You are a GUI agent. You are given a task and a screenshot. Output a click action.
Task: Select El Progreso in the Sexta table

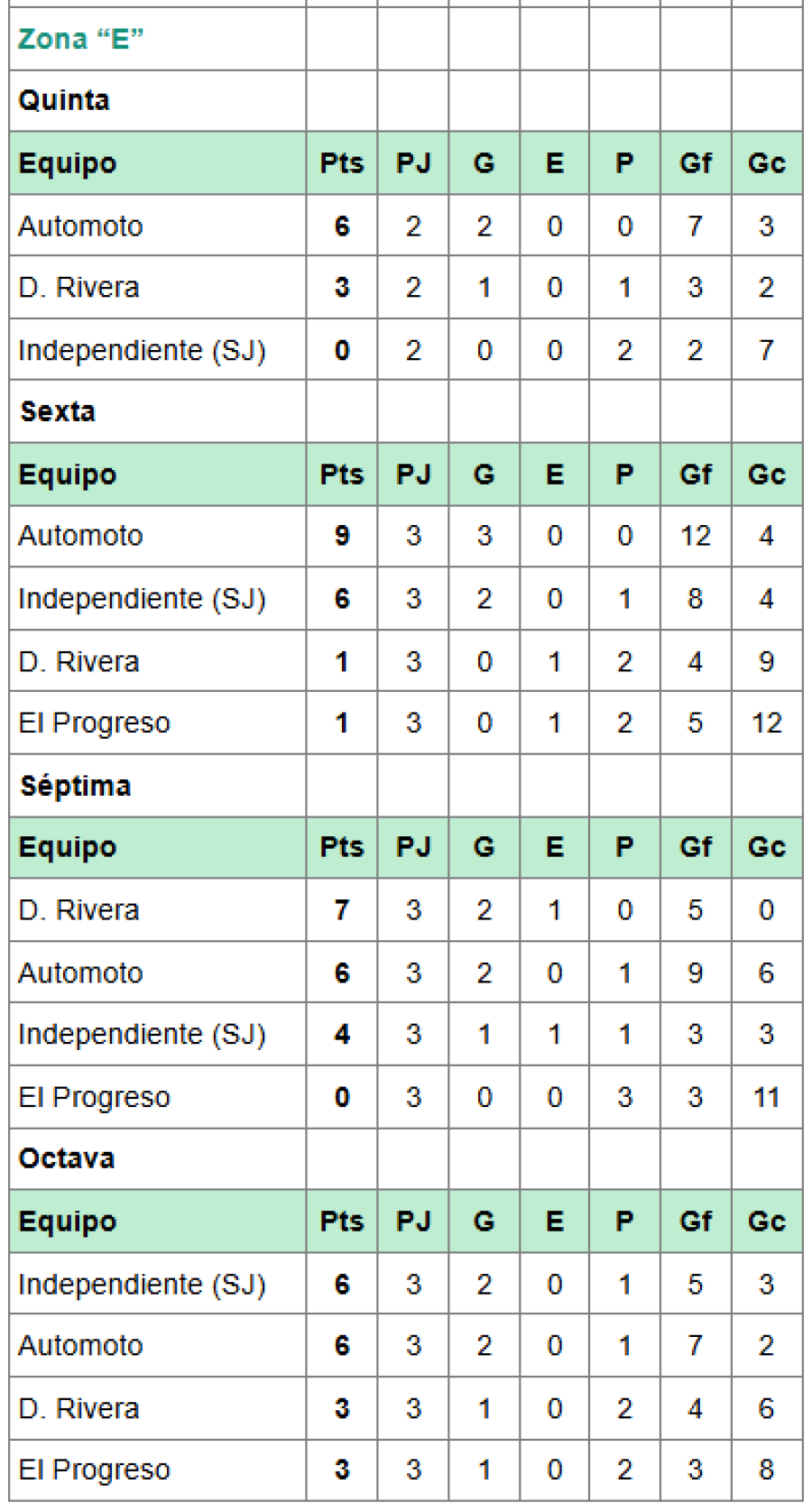pos(94,723)
